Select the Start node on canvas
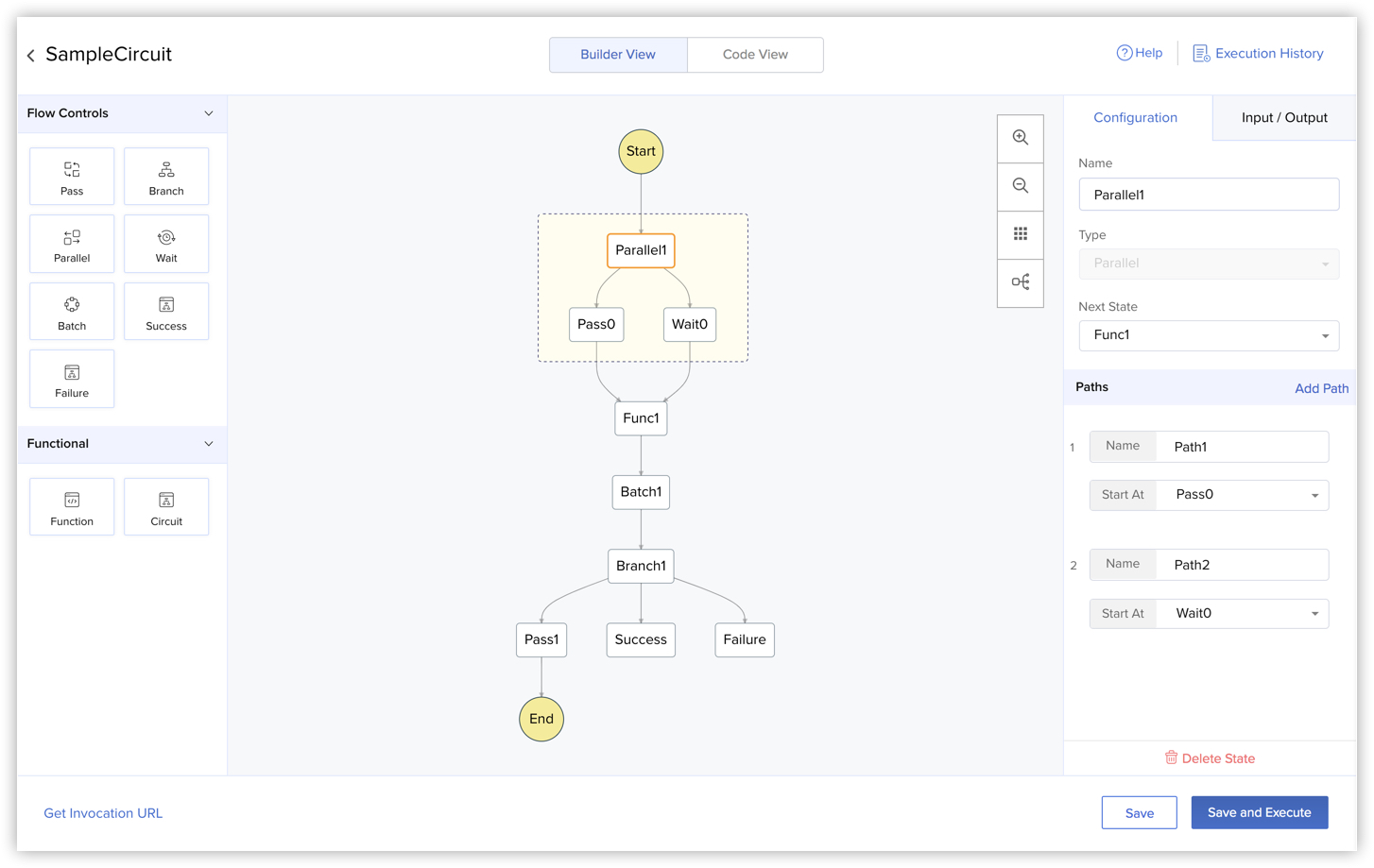 pos(641,151)
